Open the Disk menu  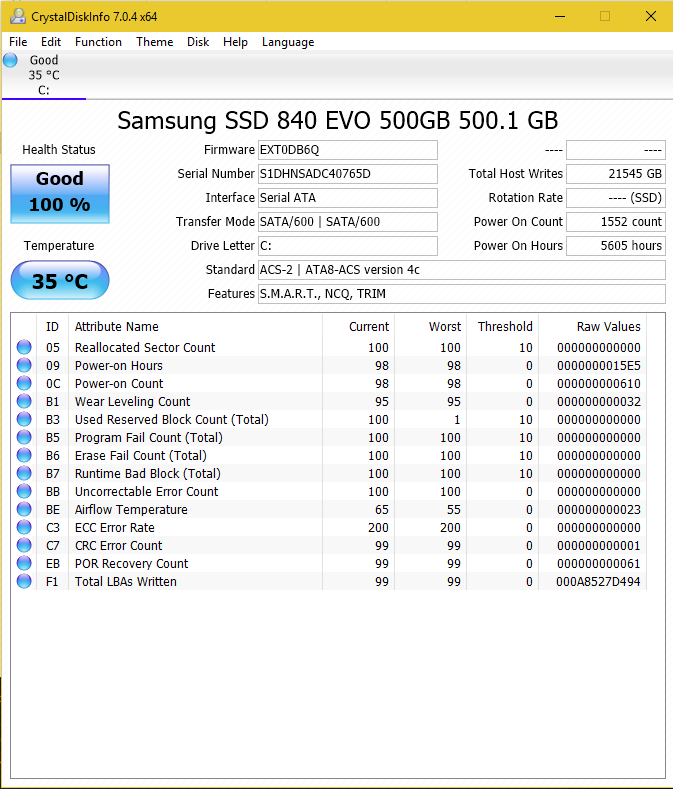[198, 42]
